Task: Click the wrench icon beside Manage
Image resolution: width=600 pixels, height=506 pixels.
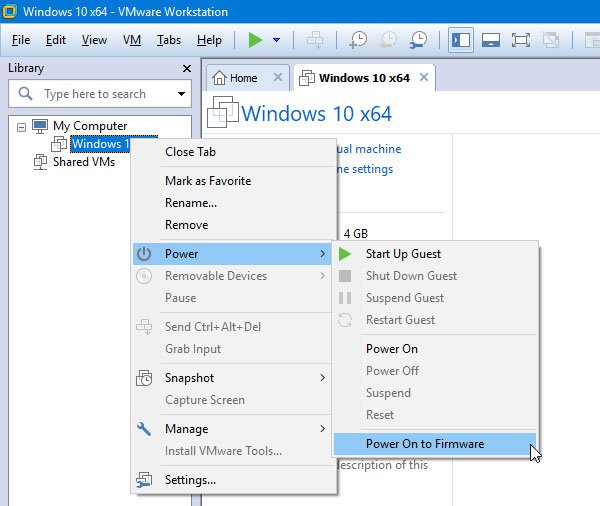Action: pos(144,429)
